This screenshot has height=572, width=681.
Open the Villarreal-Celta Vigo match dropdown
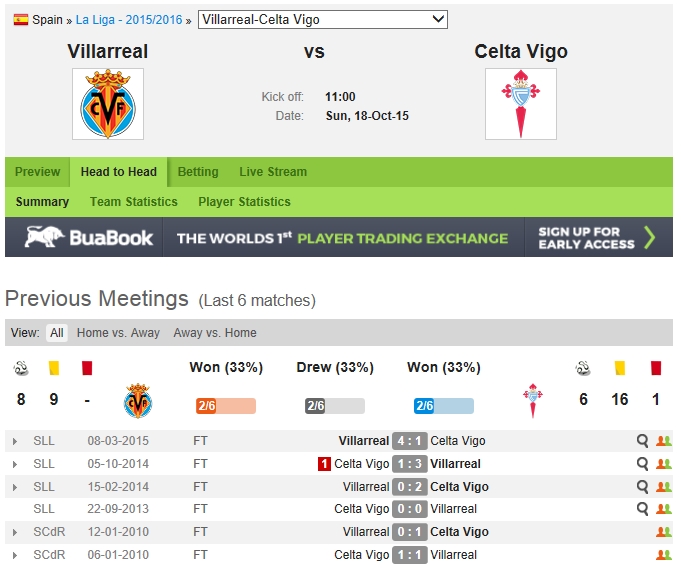pyautogui.click(x=323, y=19)
